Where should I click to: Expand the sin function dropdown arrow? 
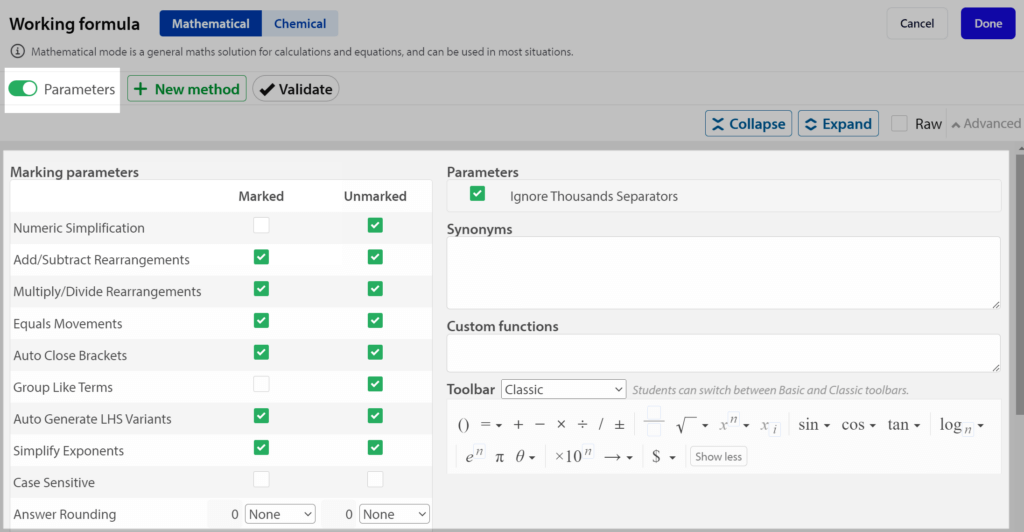(x=827, y=426)
